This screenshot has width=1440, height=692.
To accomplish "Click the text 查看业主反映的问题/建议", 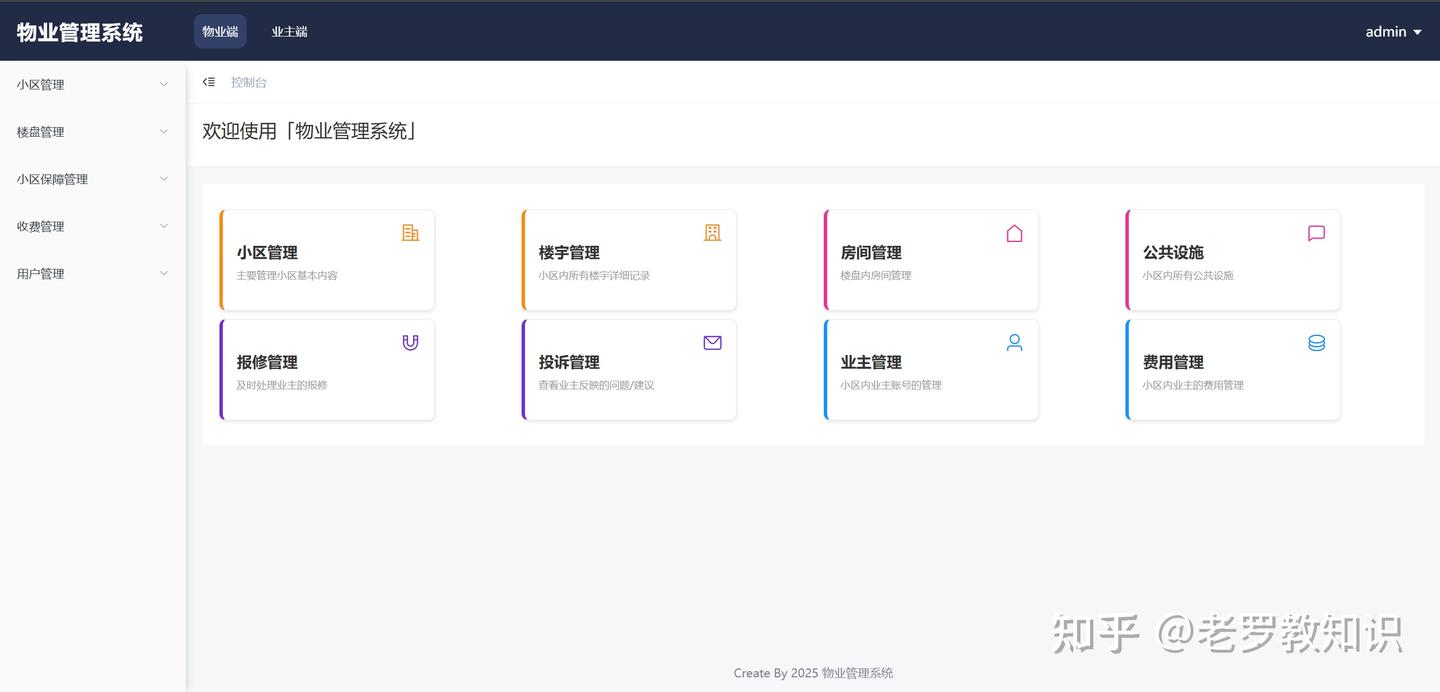I will pos(597,385).
